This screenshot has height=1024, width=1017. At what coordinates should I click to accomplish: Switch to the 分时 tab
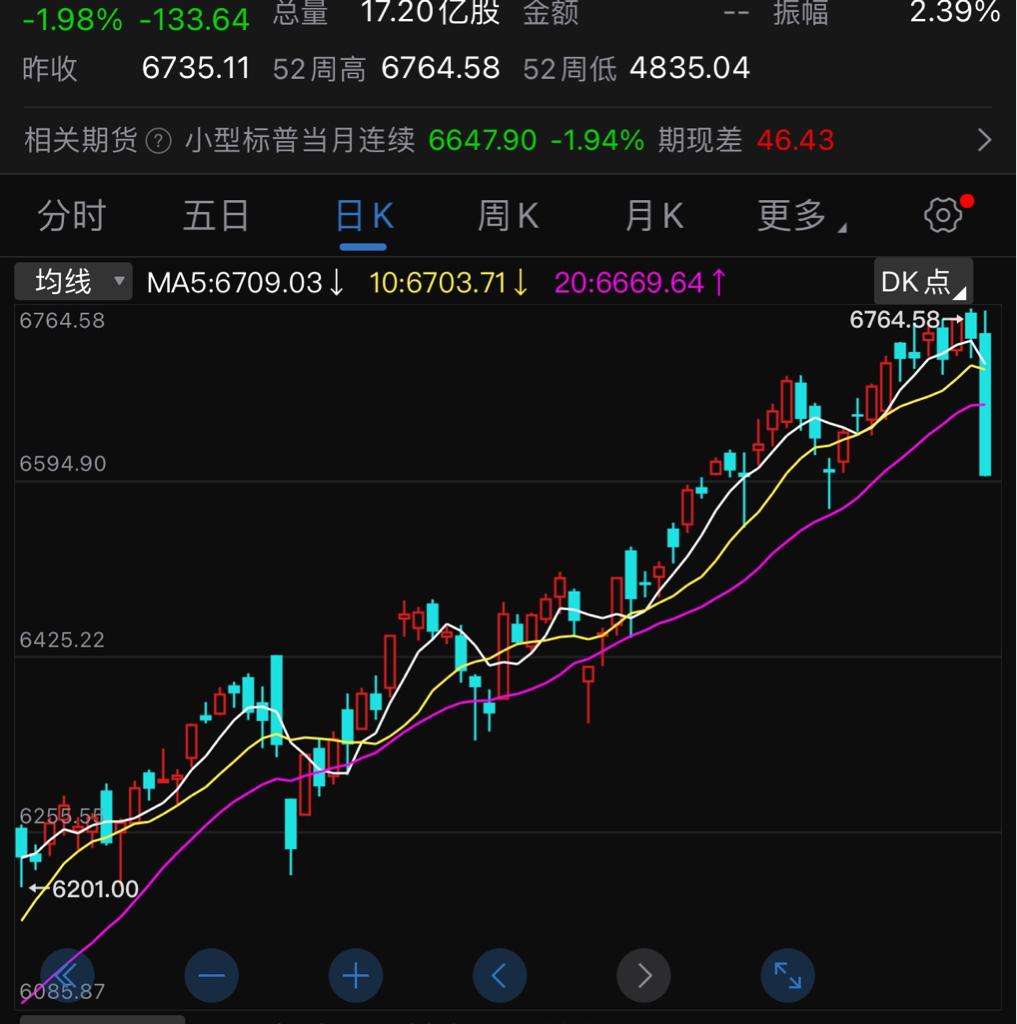pyautogui.click(x=72, y=216)
